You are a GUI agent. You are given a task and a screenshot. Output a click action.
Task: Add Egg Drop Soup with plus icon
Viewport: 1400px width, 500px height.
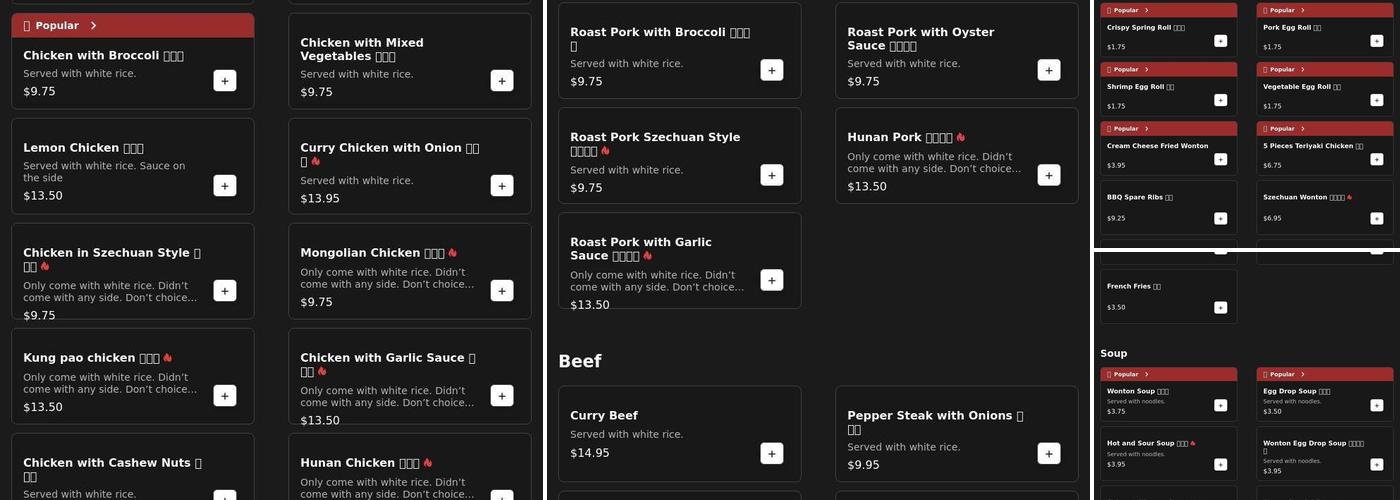(1376, 405)
